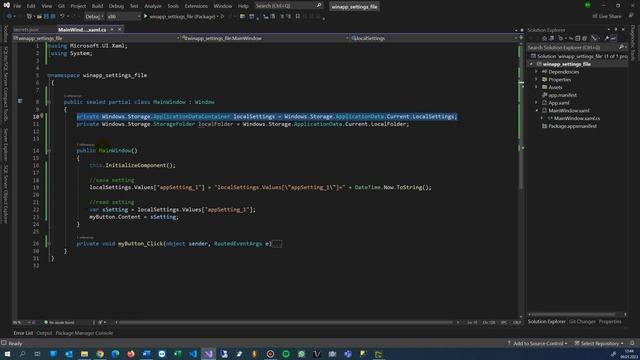Click the Save All toolbar icon
Screen dimensions: 640x360
[x=53, y=16]
